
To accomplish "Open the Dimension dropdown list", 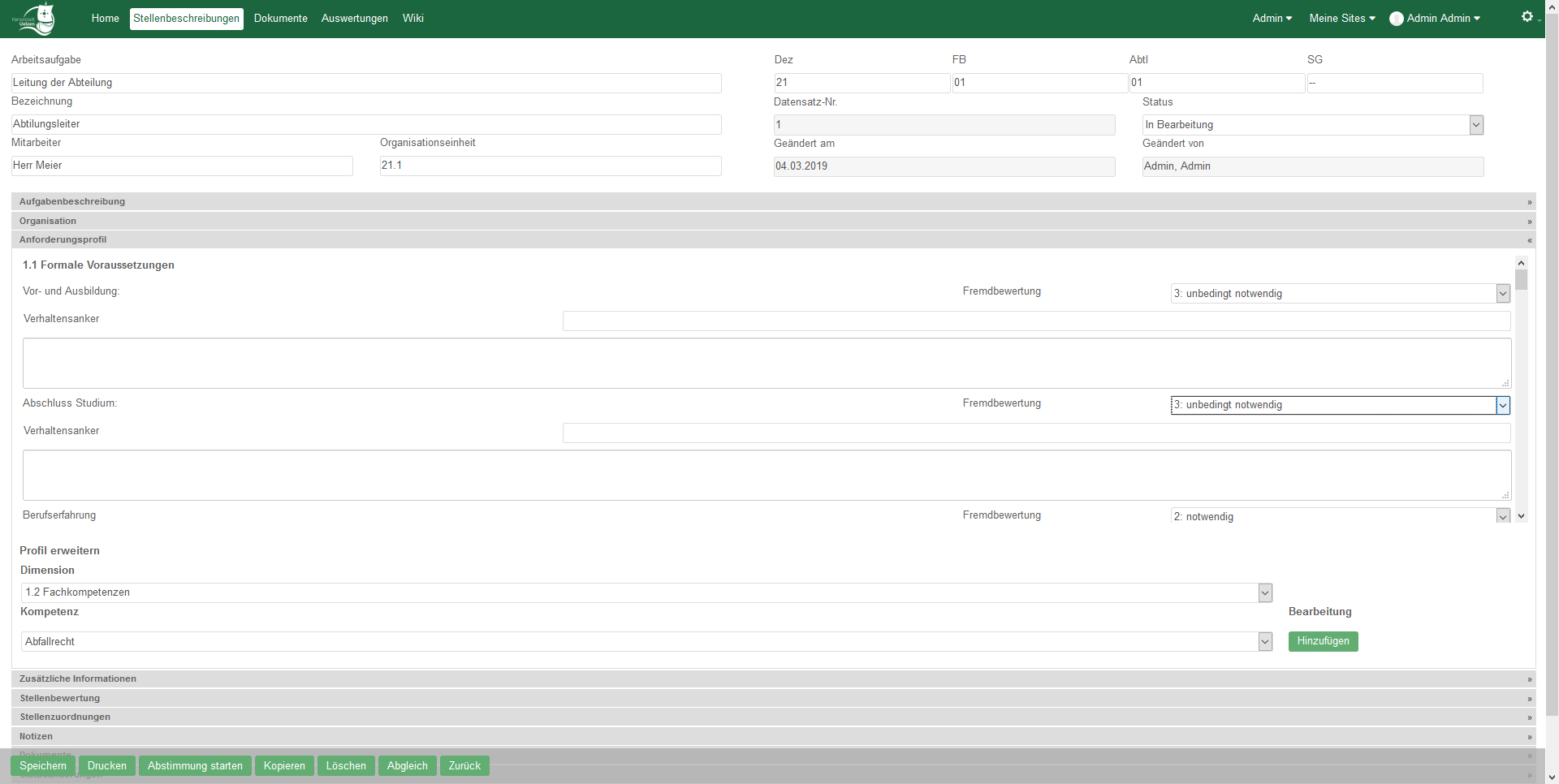I will pyautogui.click(x=1264, y=593).
